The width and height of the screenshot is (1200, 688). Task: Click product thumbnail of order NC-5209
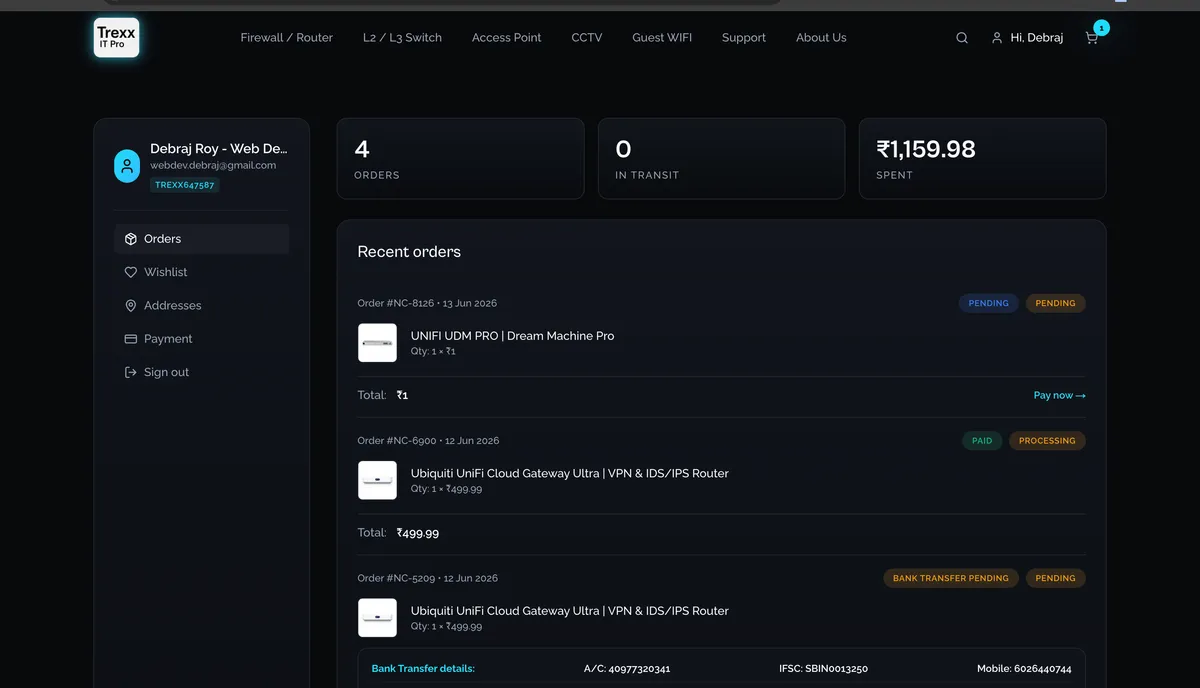click(x=378, y=618)
